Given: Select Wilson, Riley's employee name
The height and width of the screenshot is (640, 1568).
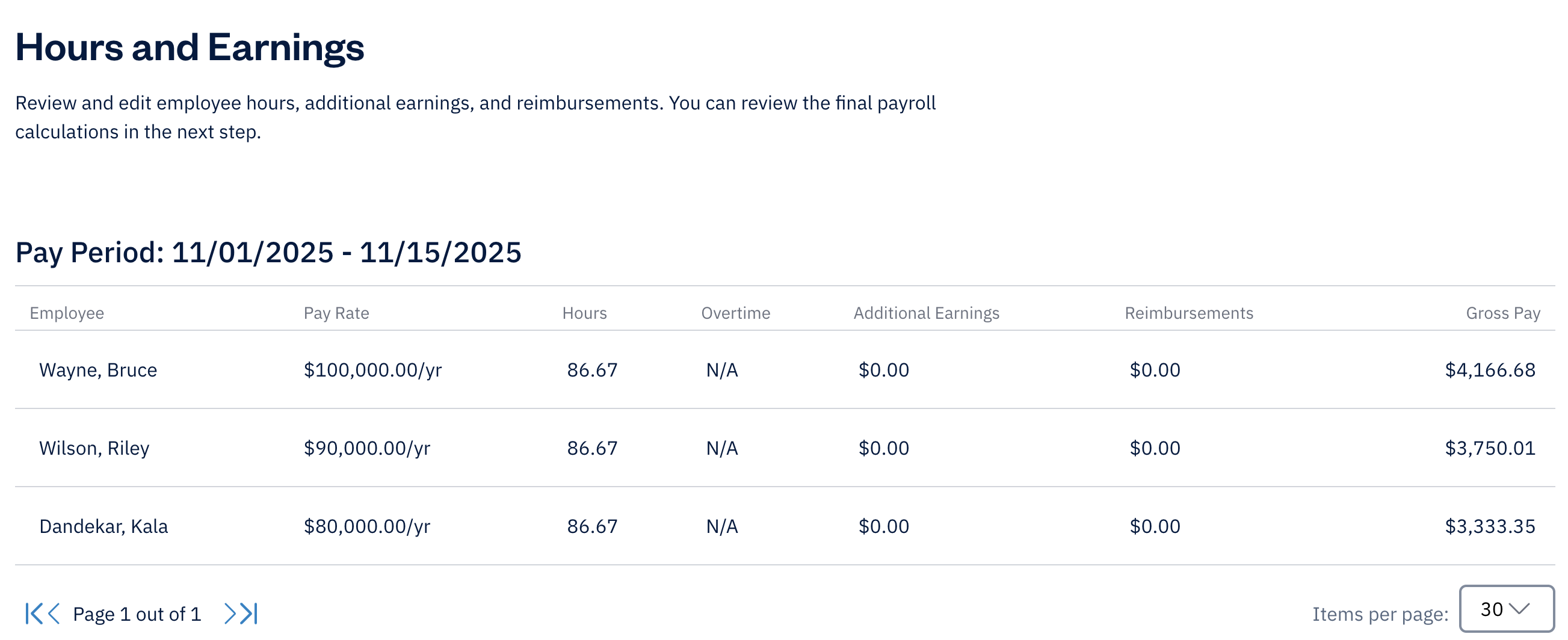Looking at the screenshot, I should [x=94, y=448].
